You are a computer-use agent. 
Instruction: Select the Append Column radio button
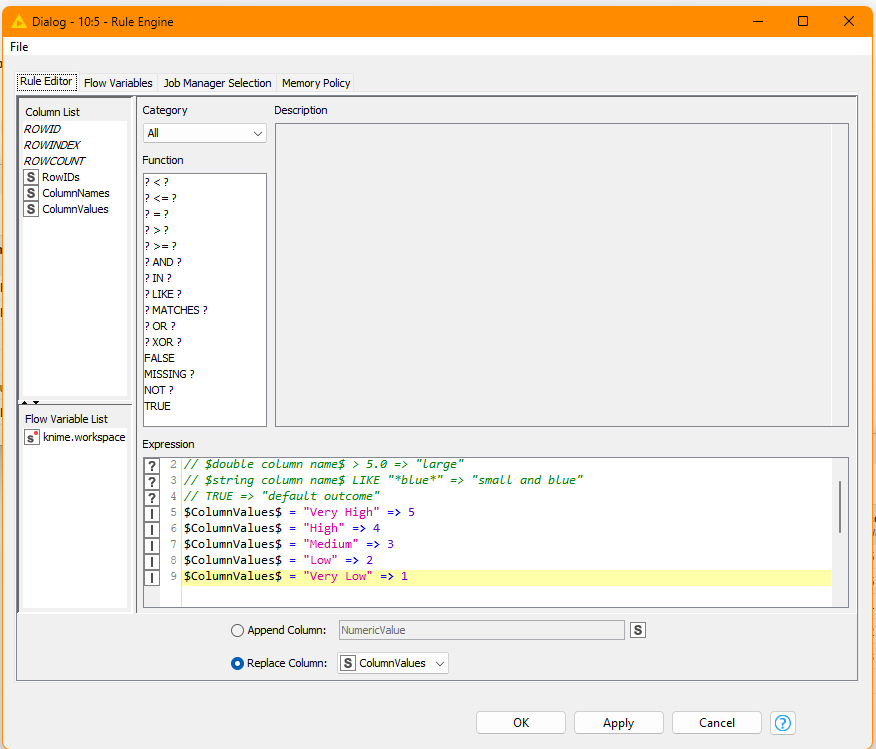[x=237, y=630]
